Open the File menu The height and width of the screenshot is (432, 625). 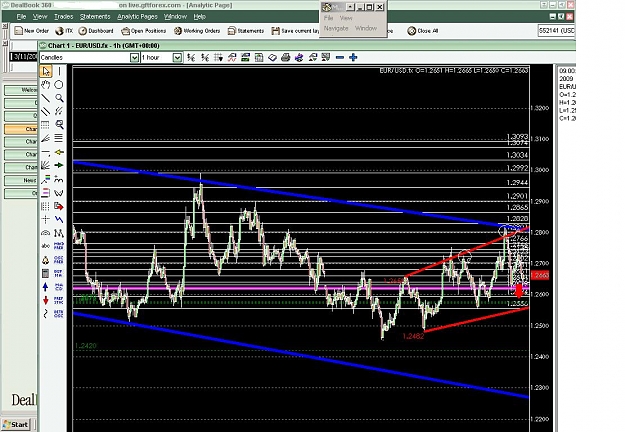click(x=21, y=17)
